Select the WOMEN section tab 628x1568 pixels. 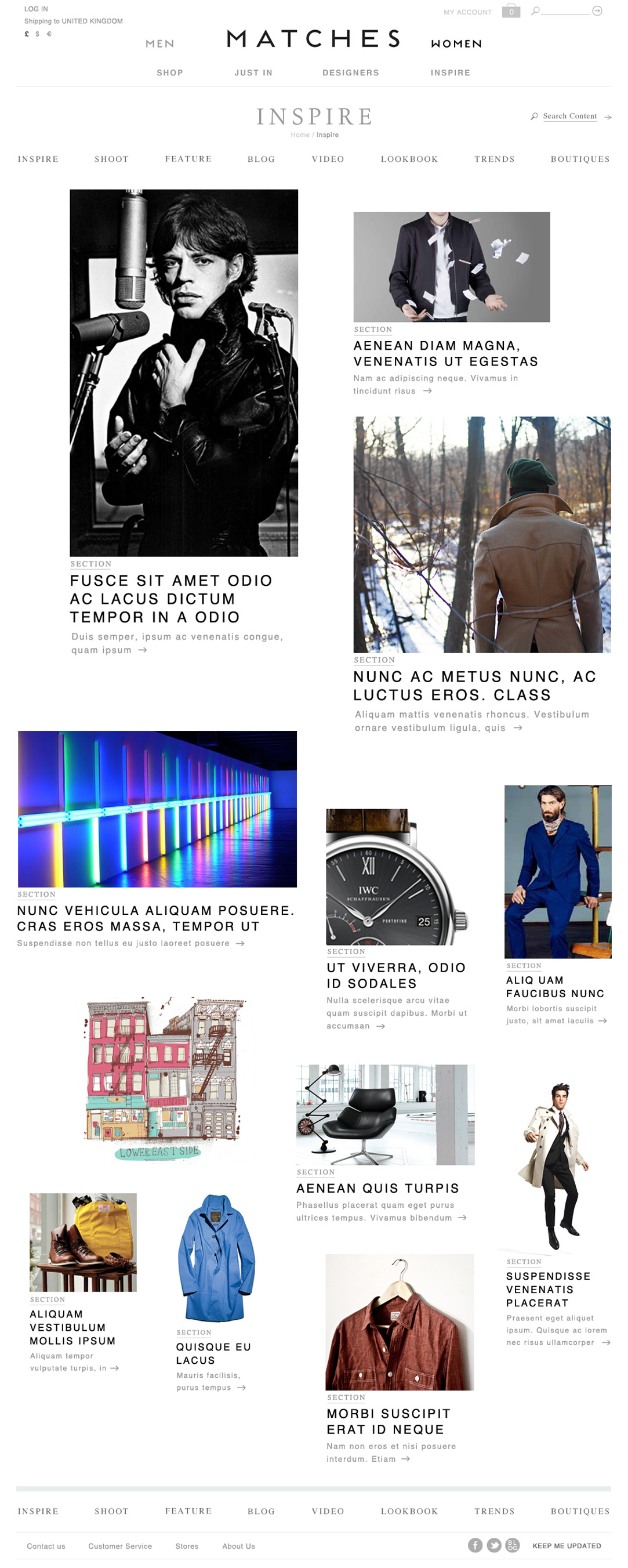456,44
